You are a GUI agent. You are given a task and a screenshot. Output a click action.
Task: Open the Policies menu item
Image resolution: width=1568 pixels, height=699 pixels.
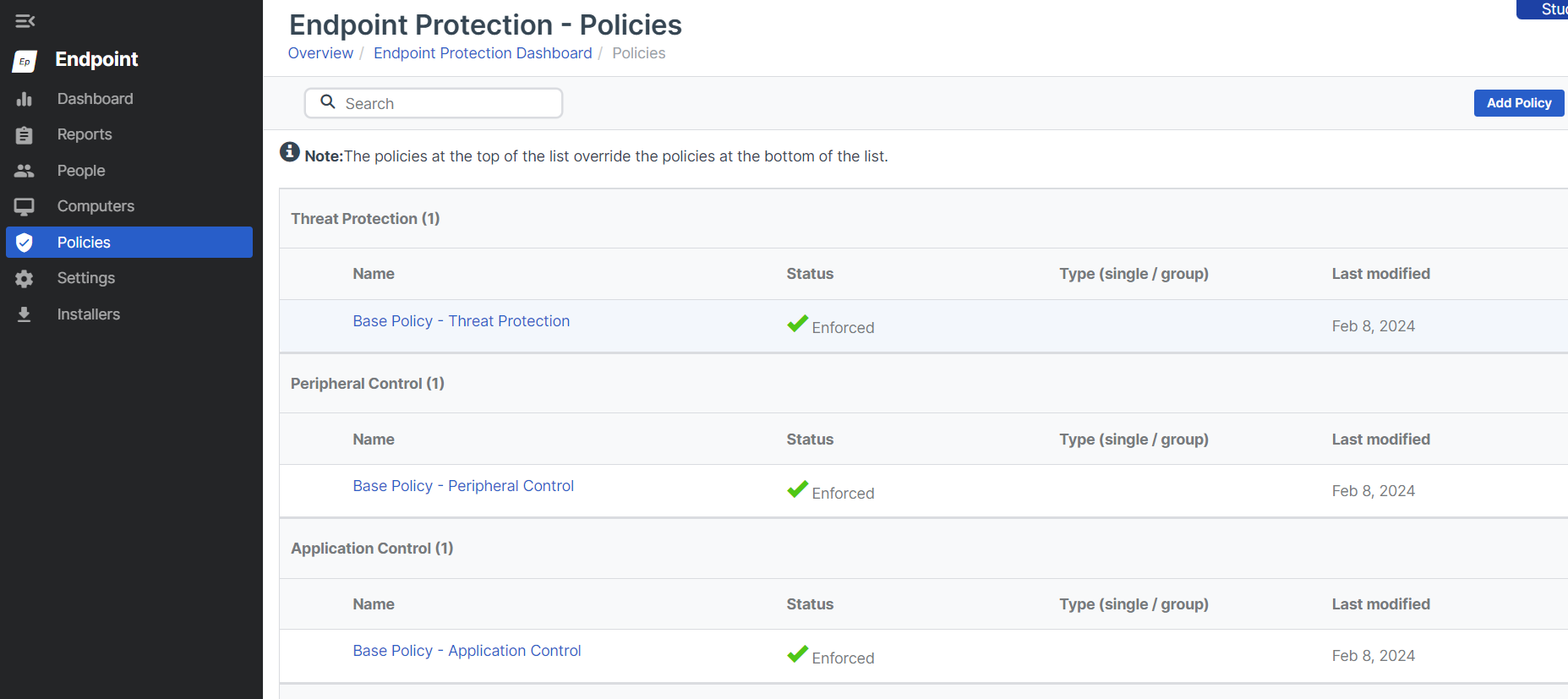coord(84,243)
